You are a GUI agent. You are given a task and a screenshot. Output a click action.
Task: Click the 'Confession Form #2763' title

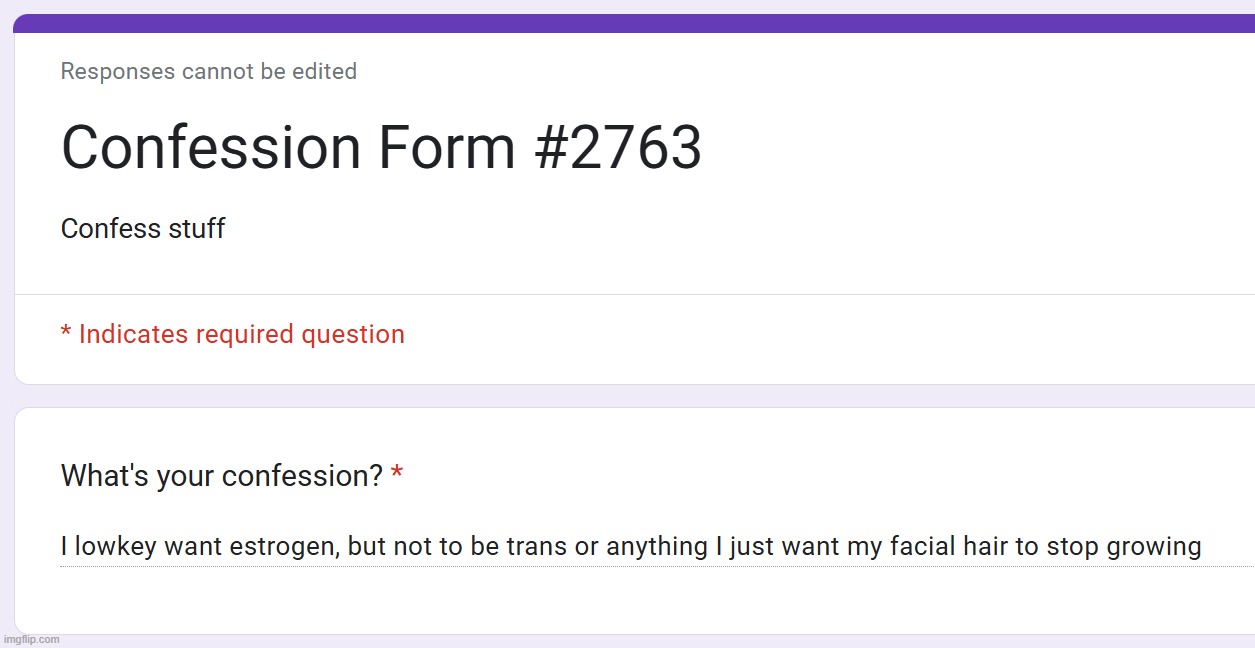pyautogui.click(x=381, y=148)
